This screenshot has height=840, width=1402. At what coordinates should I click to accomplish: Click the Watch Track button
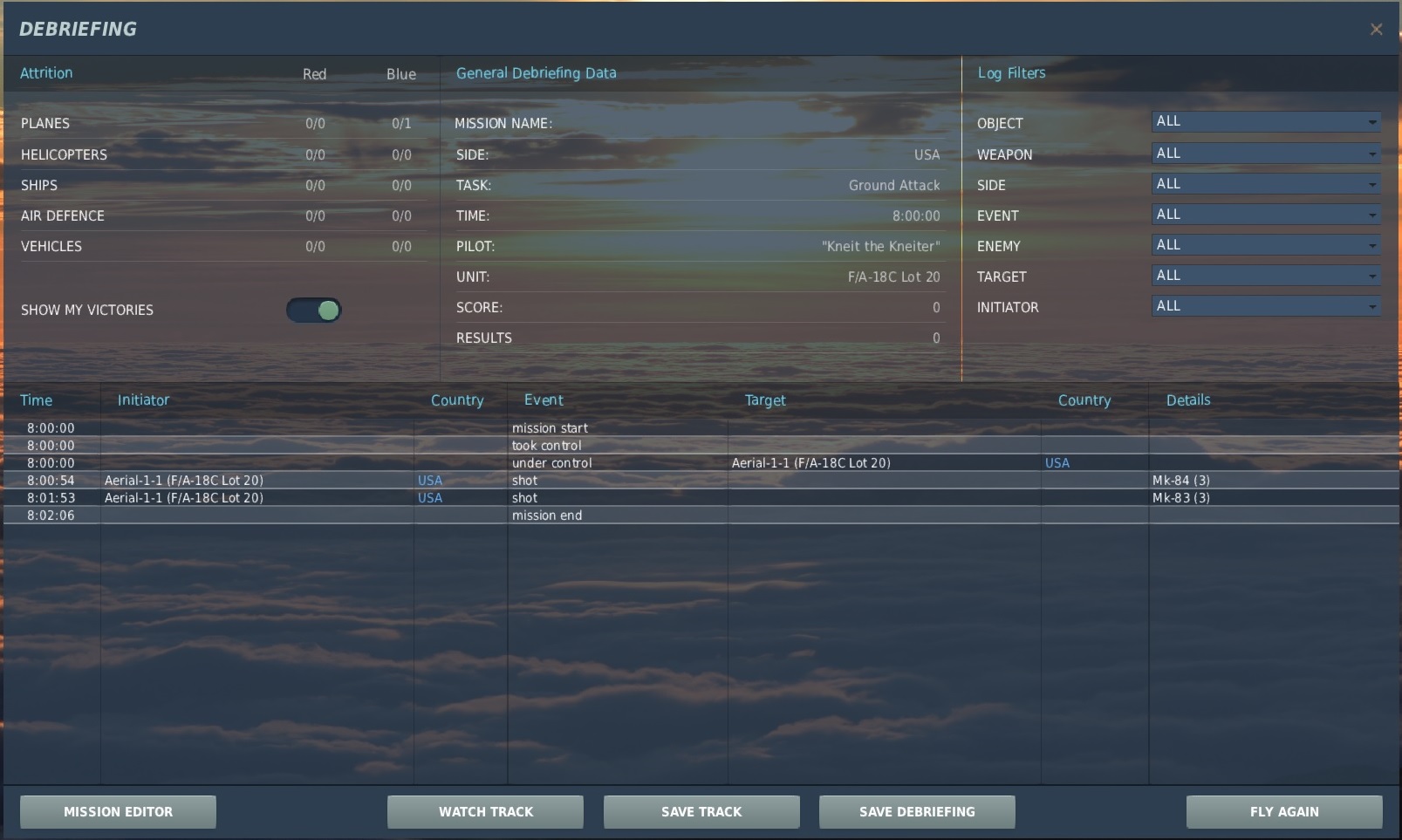[x=485, y=811]
